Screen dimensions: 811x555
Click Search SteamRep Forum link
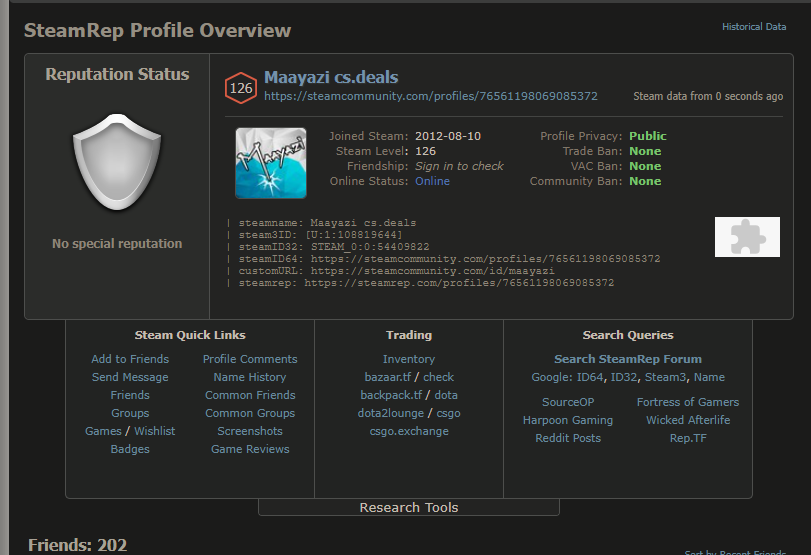628,359
